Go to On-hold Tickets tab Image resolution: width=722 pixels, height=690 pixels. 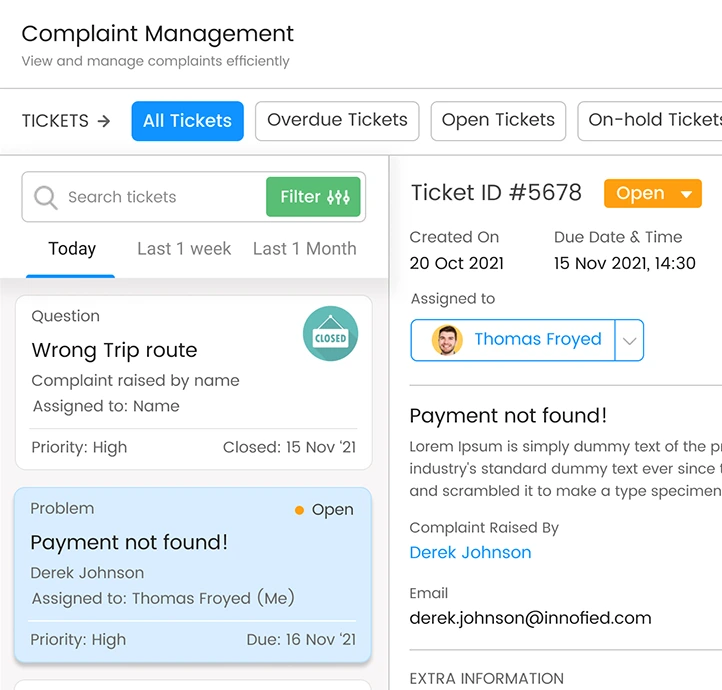pyautogui.click(x=652, y=121)
